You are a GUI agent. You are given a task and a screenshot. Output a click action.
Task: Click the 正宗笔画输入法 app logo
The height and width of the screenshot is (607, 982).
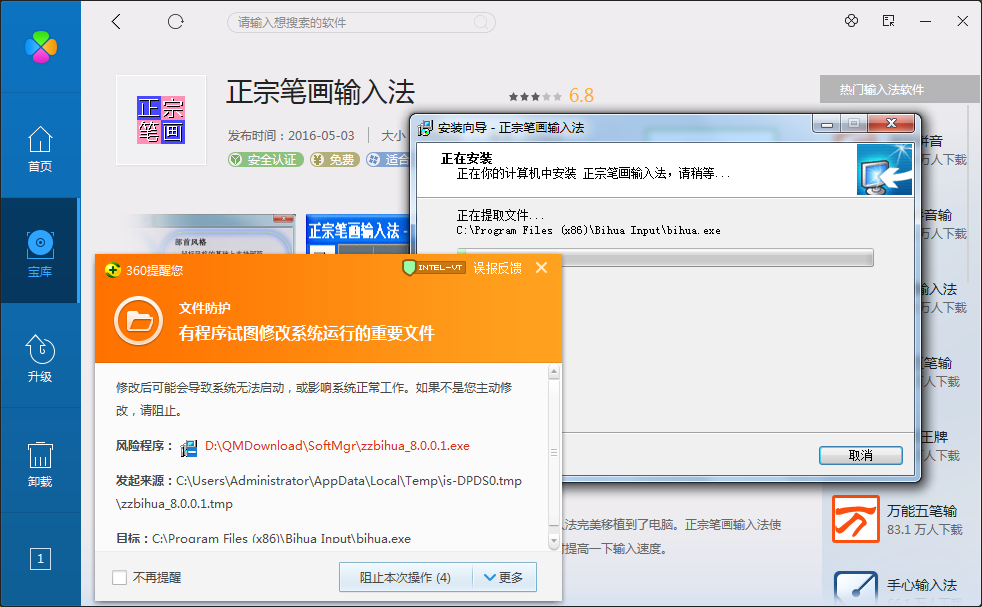(x=160, y=120)
